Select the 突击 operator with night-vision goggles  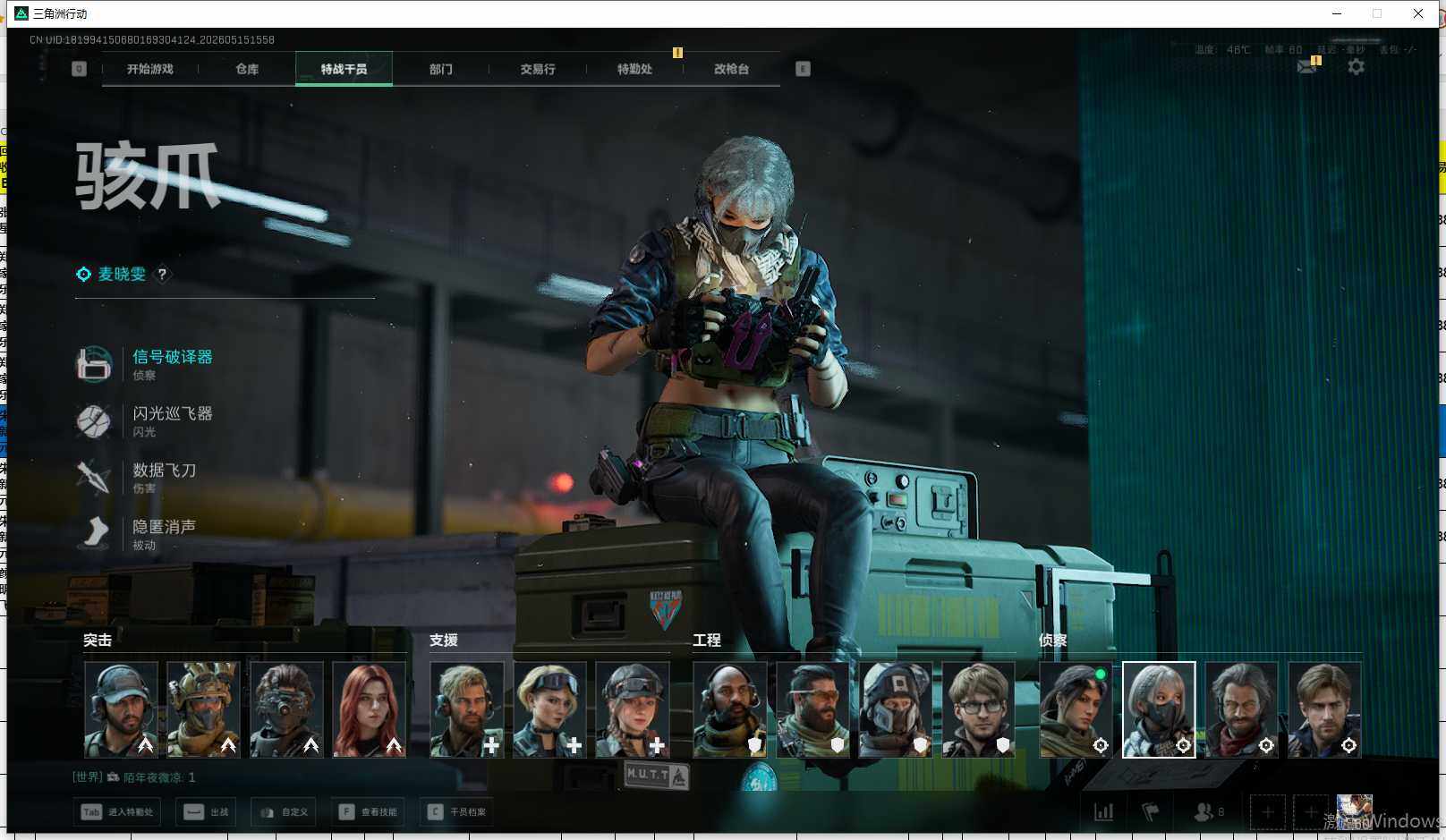pyautogui.click(x=286, y=709)
